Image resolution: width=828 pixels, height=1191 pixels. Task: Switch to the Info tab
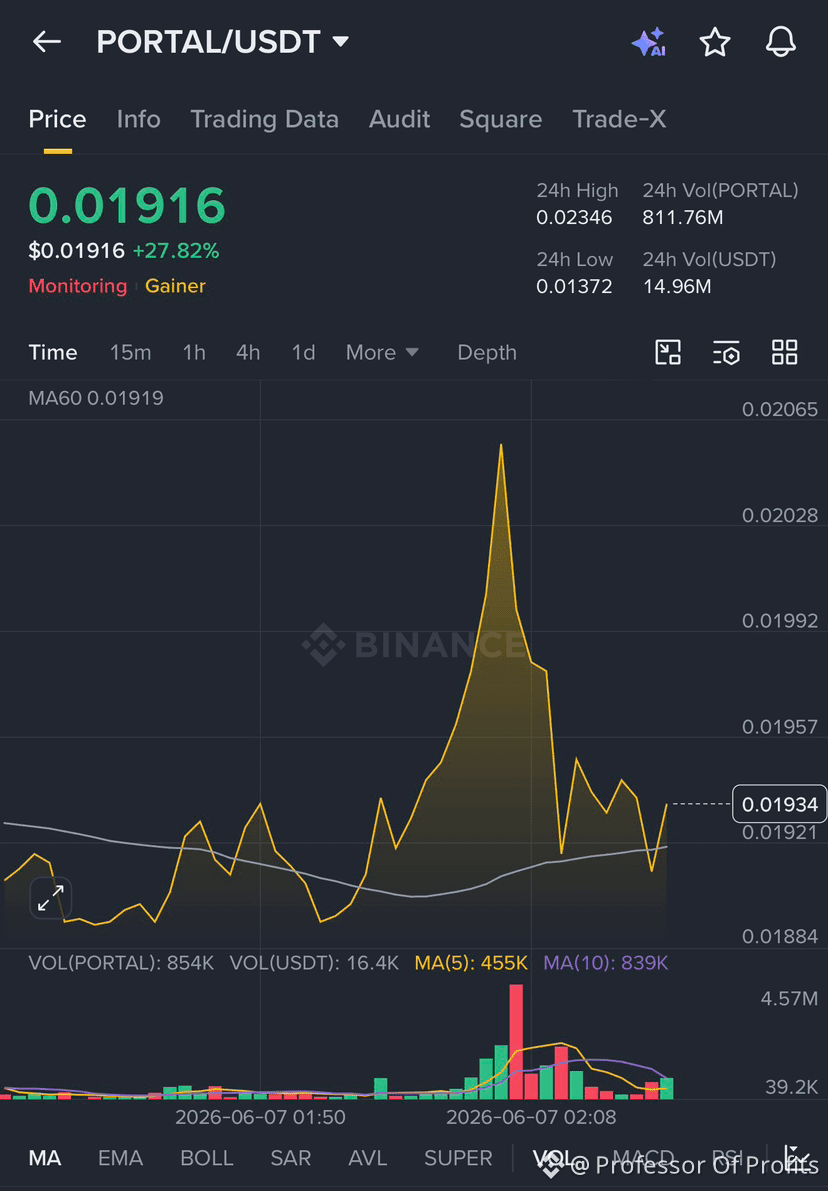(138, 119)
